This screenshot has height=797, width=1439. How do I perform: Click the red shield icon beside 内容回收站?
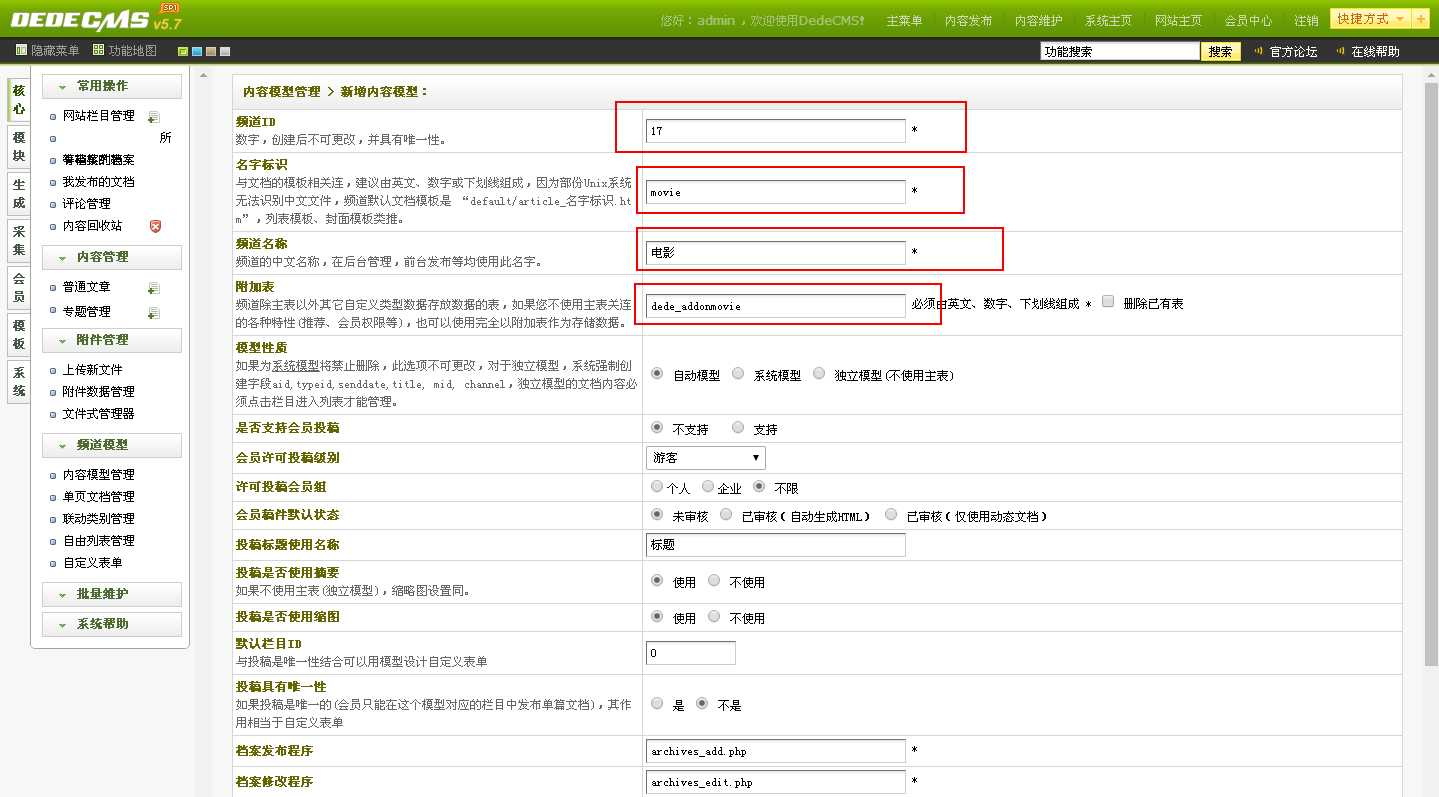tap(155, 226)
